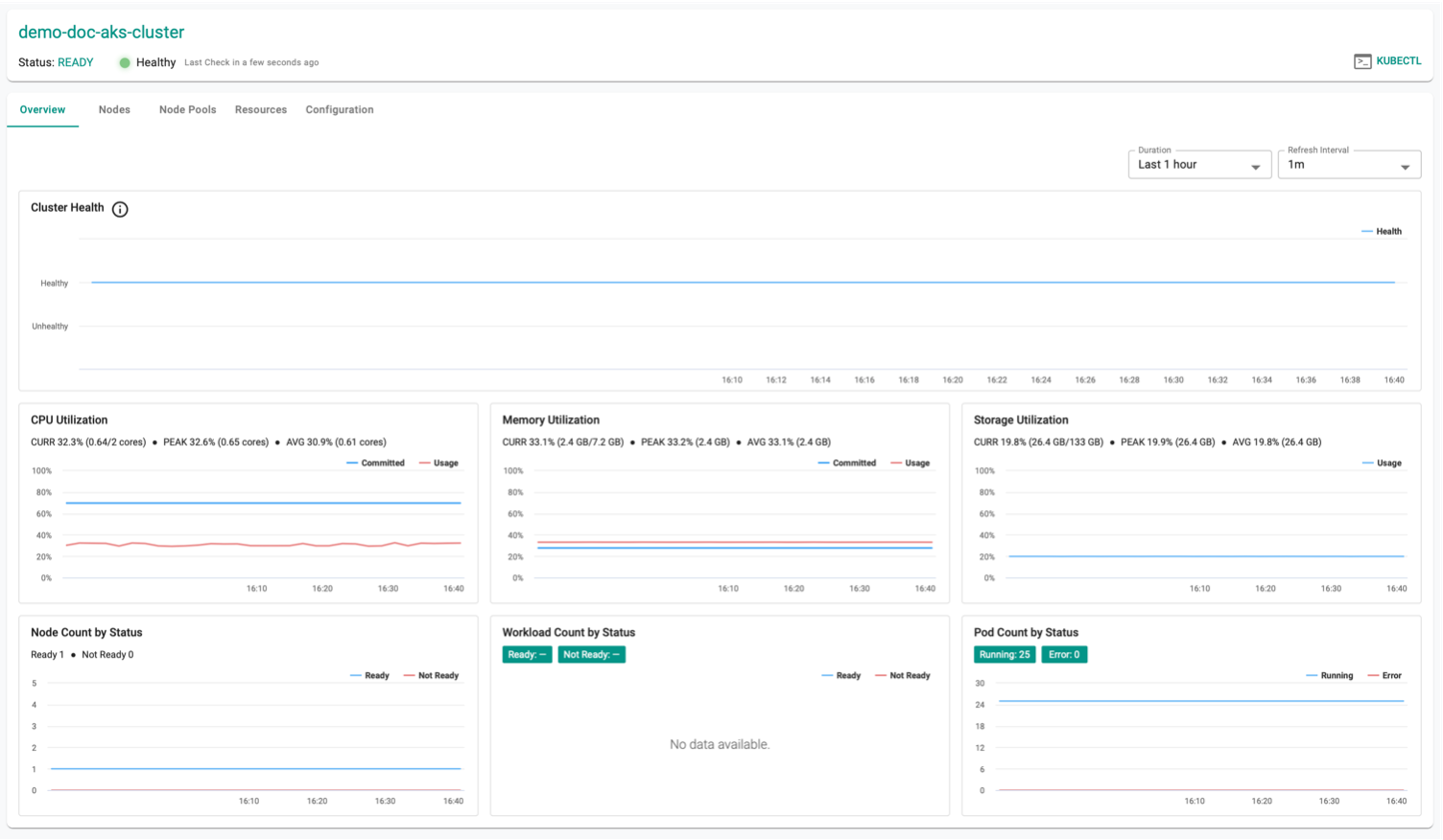Click the red Usage line in CPU chart
The height and width of the screenshot is (840, 1443).
point(263,545)
